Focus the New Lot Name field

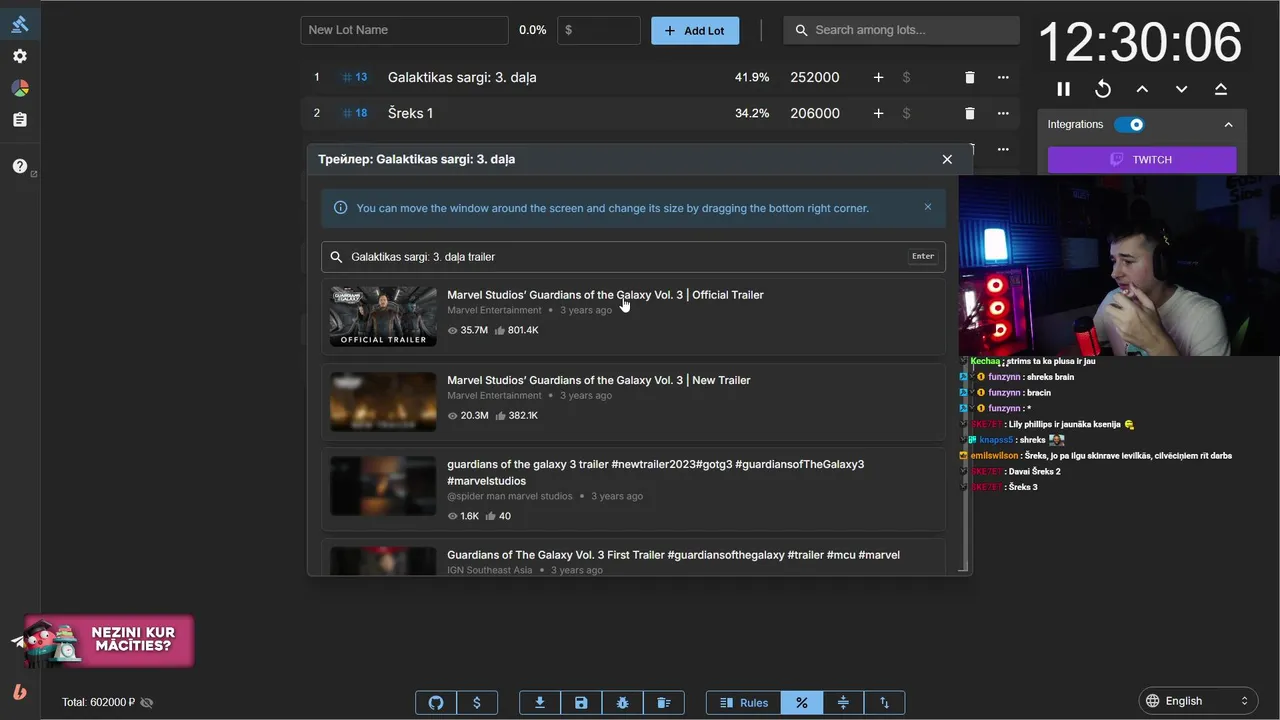point(404,30)
